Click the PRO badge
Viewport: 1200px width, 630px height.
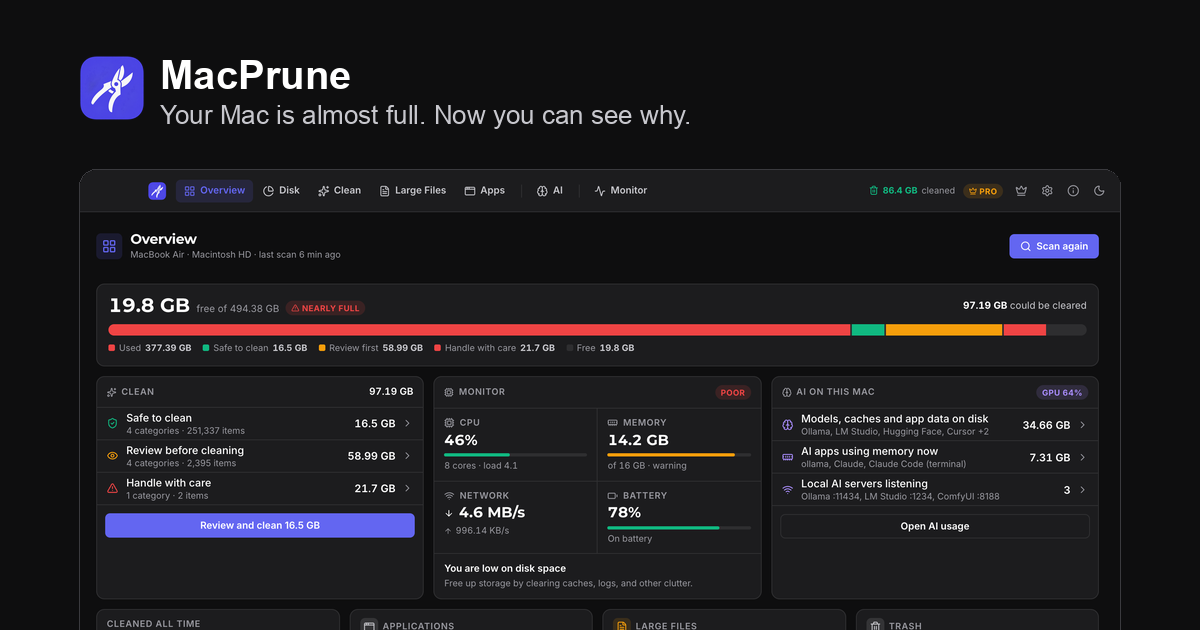pos(983,191)
